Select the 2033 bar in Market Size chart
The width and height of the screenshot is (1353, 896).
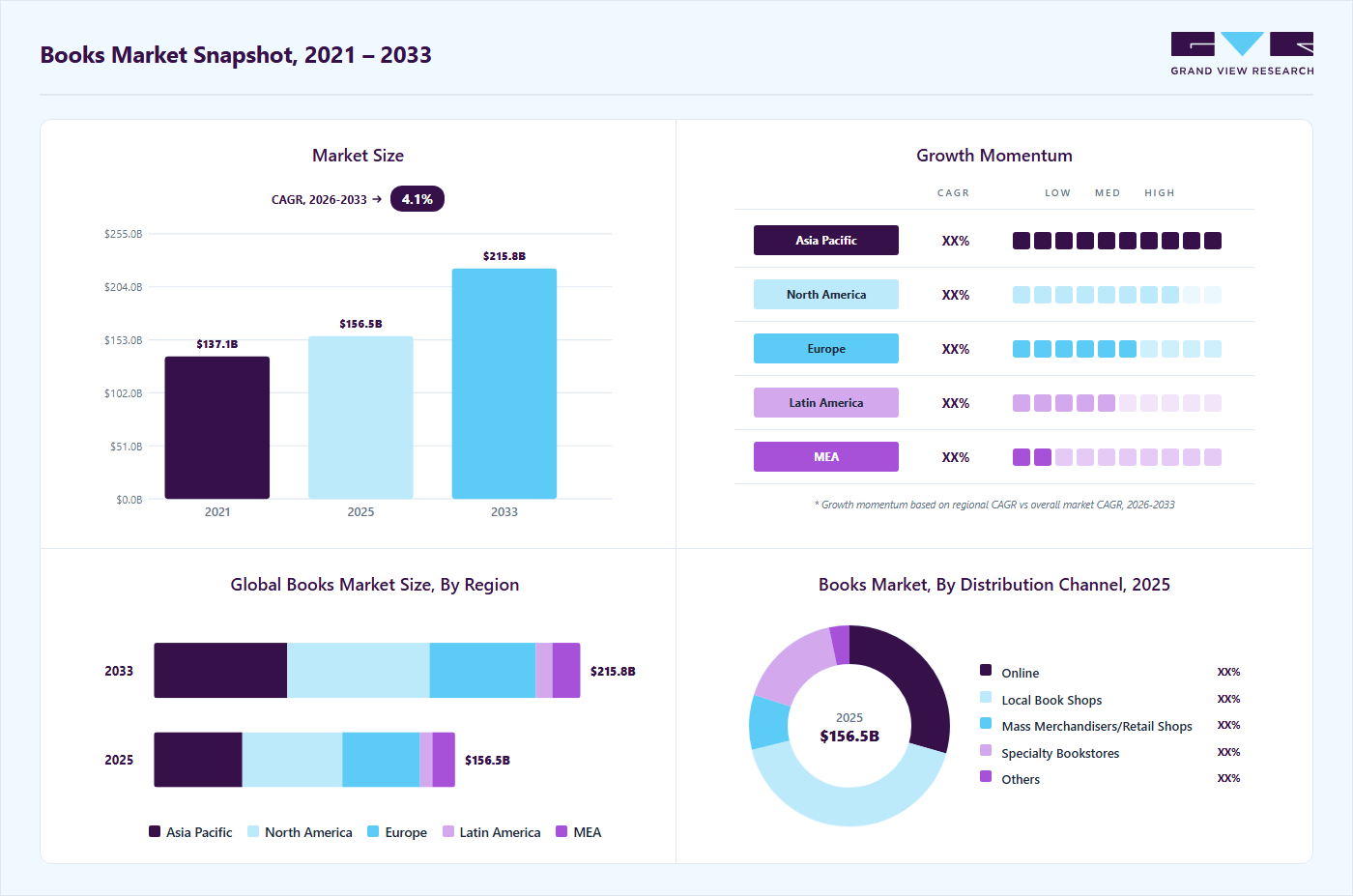(504, 384)
